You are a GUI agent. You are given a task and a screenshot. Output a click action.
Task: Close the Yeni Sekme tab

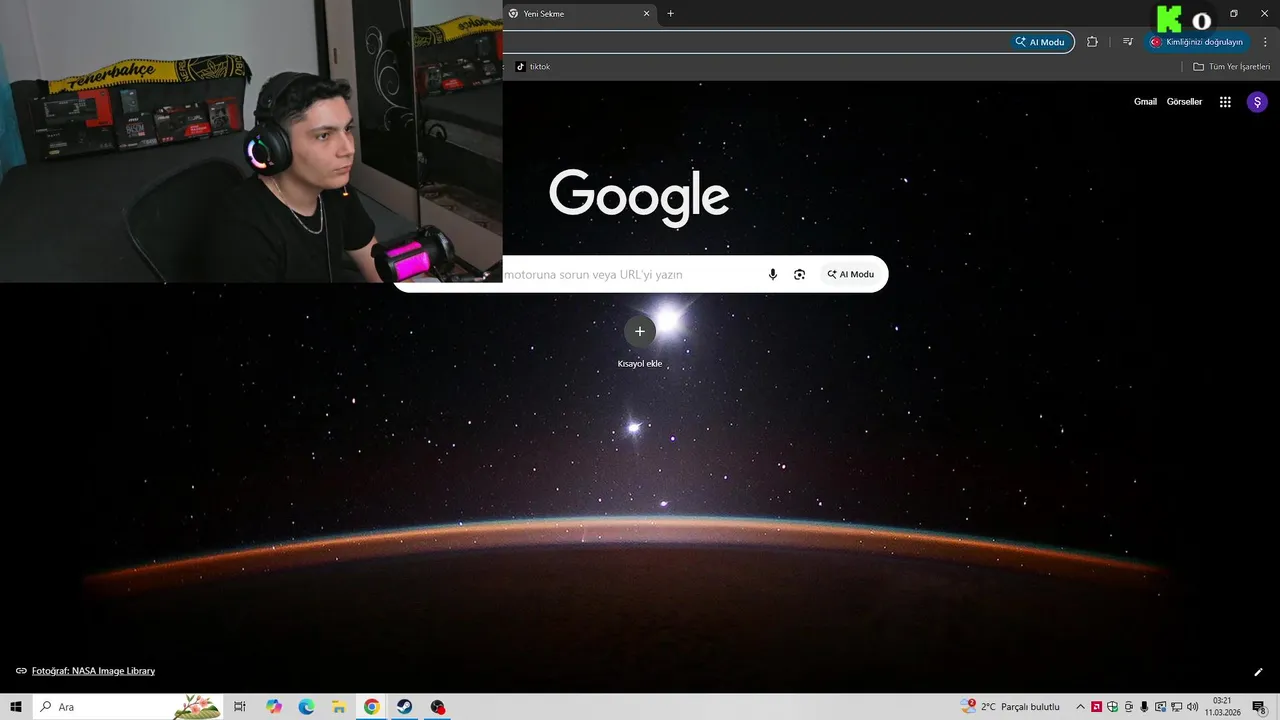(x=647, y=14)
